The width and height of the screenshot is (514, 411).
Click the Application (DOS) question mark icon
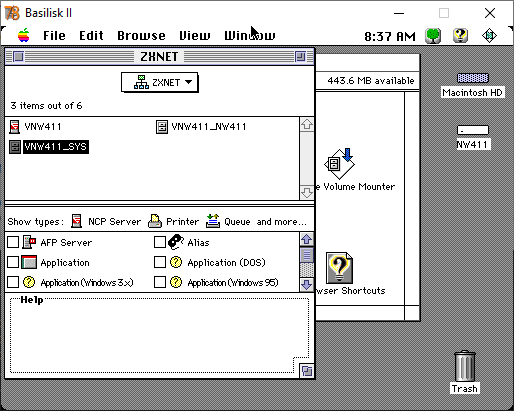coord(176,262)
